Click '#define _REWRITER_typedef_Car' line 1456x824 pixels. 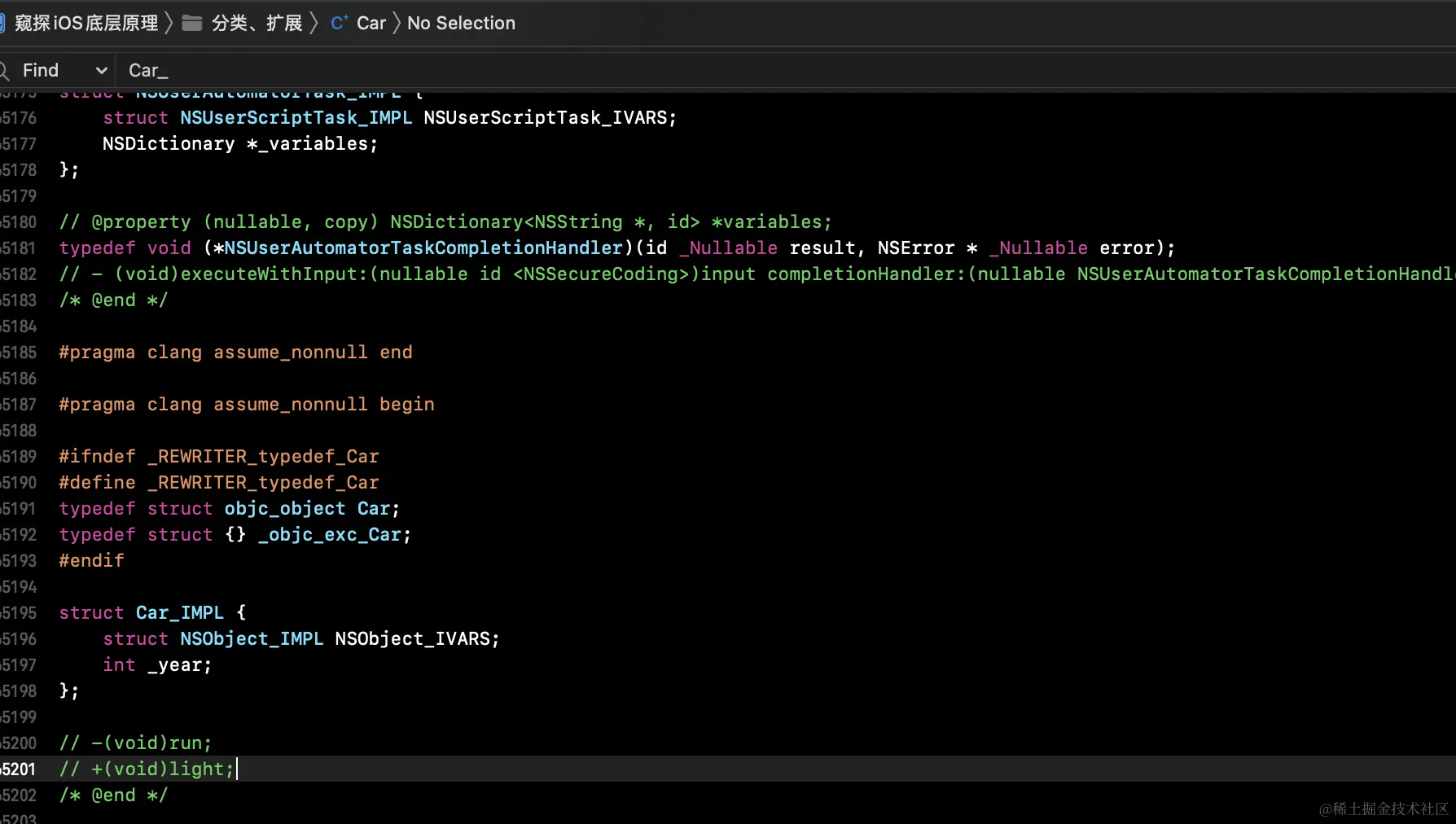point(219,482)
